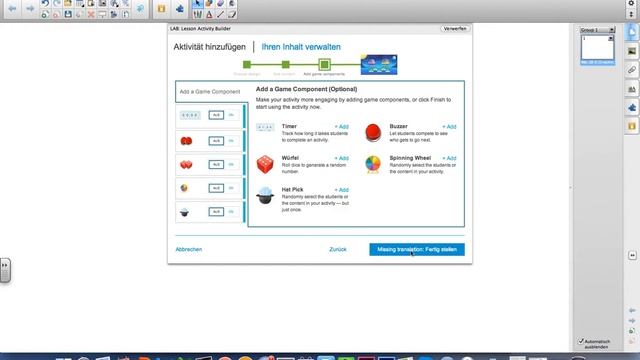Click the Hat Pick hat icon
The height and width of the screenshot is (360, 640).
(x=265, y=196)
